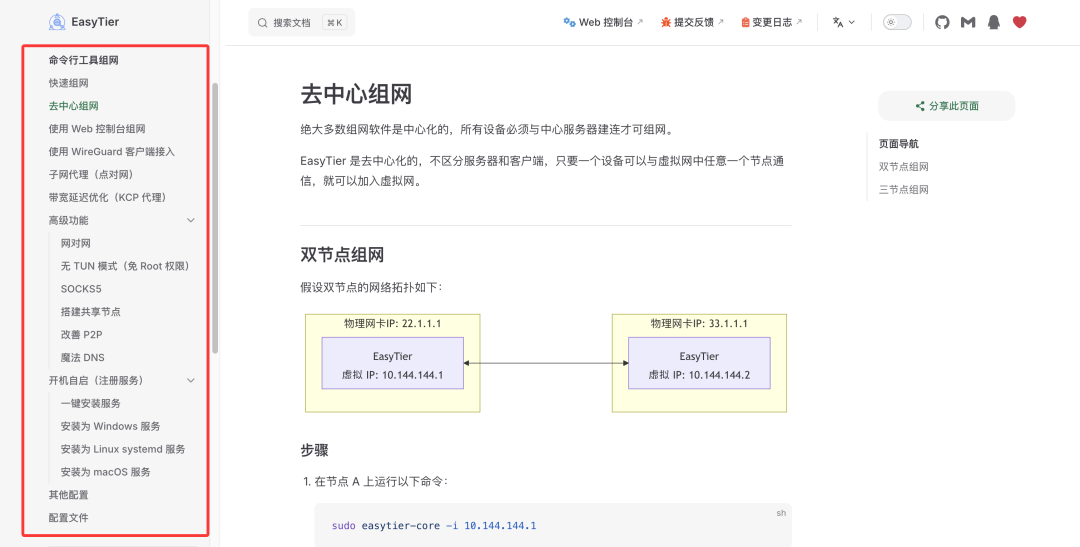
Task: Click the 分享此页面 button
Action: point(946,106)
